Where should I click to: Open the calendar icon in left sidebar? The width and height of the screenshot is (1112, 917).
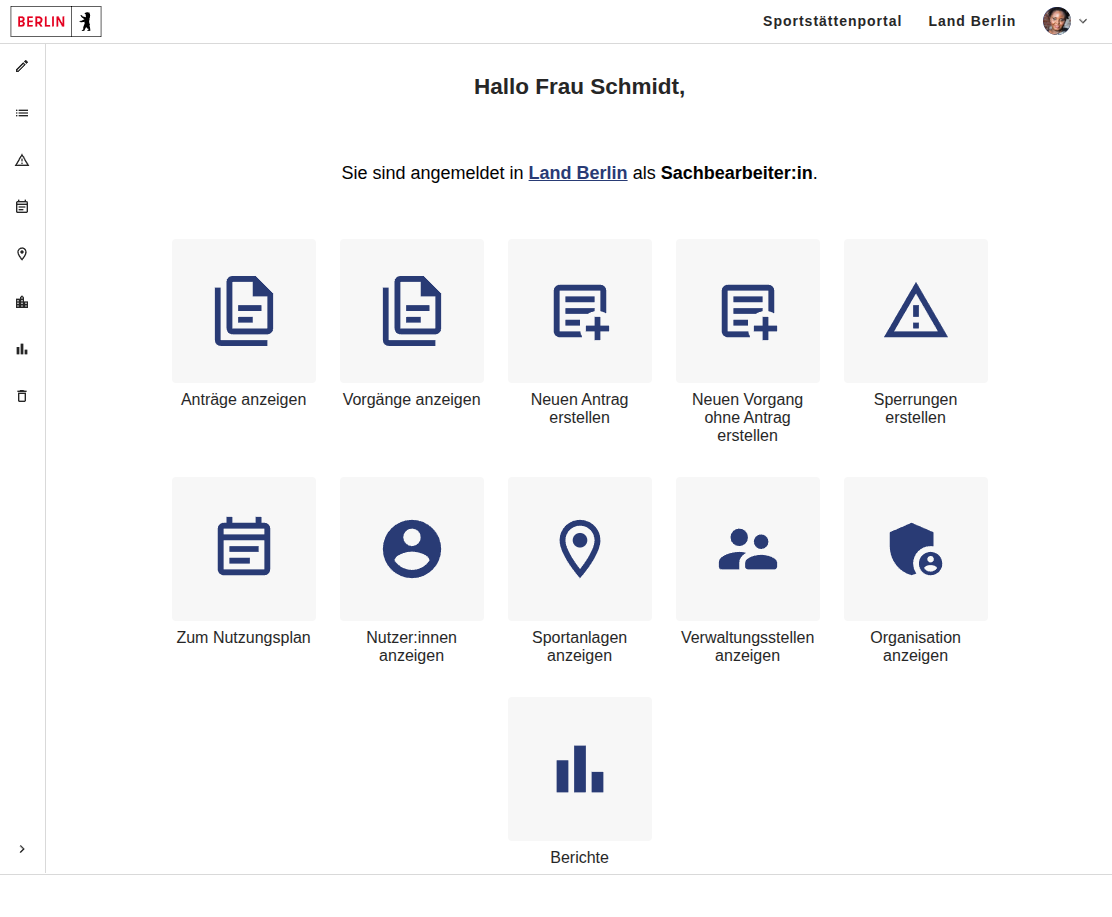point(22,207)
